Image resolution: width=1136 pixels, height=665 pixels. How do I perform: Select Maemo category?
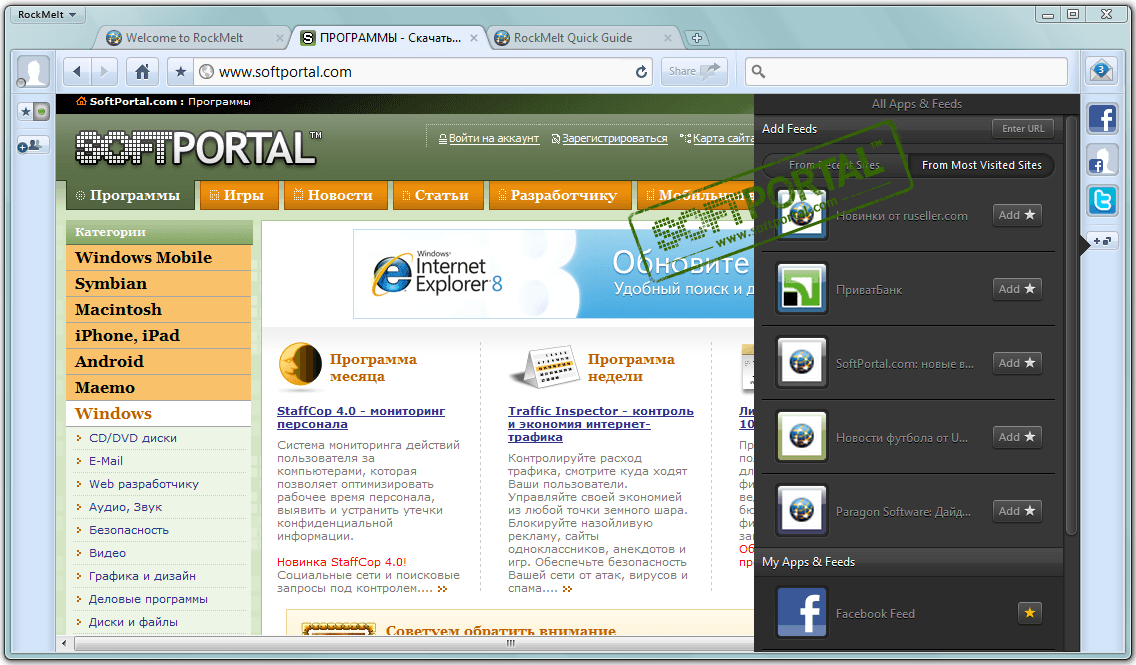pyautogui.click(x=159, y=388)
